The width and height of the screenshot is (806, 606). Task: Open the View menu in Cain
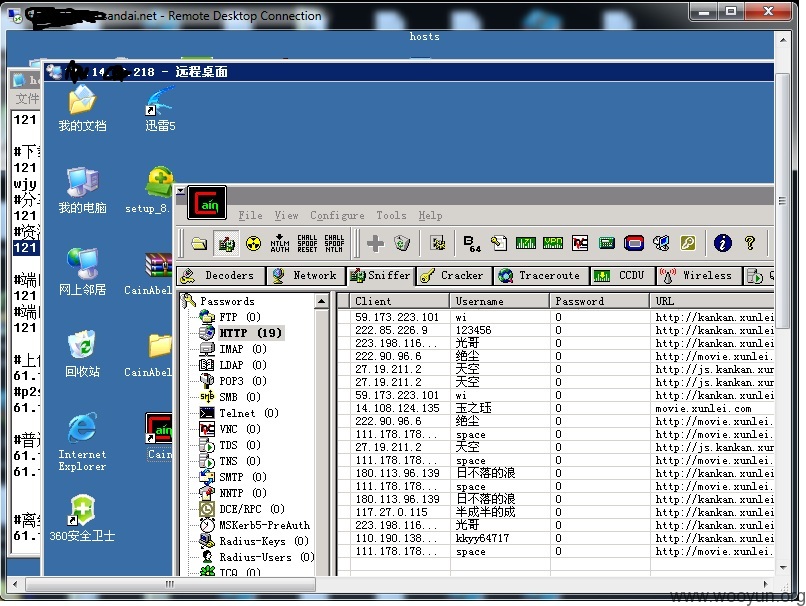(286, 215)
